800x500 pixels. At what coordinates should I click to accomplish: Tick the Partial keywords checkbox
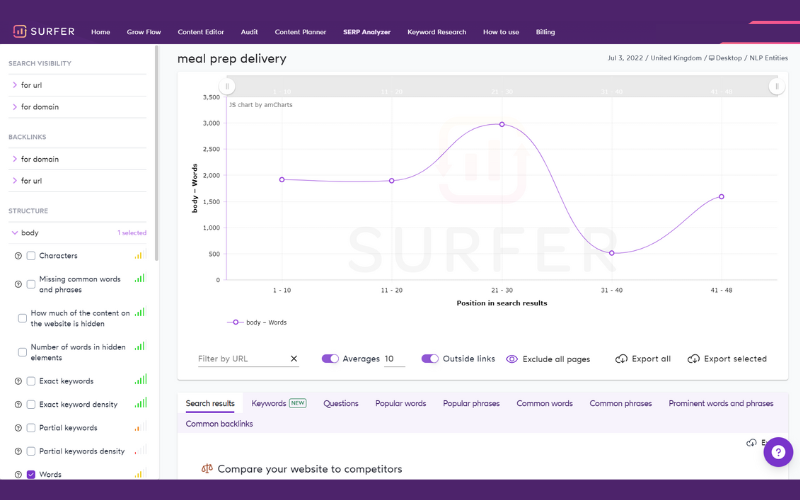coord(31,428)
